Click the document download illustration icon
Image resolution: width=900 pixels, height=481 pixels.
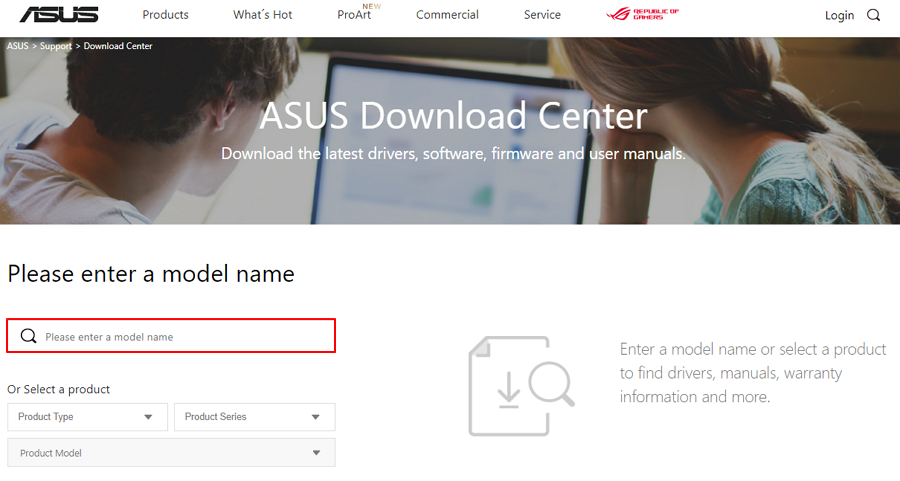[x=521, y=386]
